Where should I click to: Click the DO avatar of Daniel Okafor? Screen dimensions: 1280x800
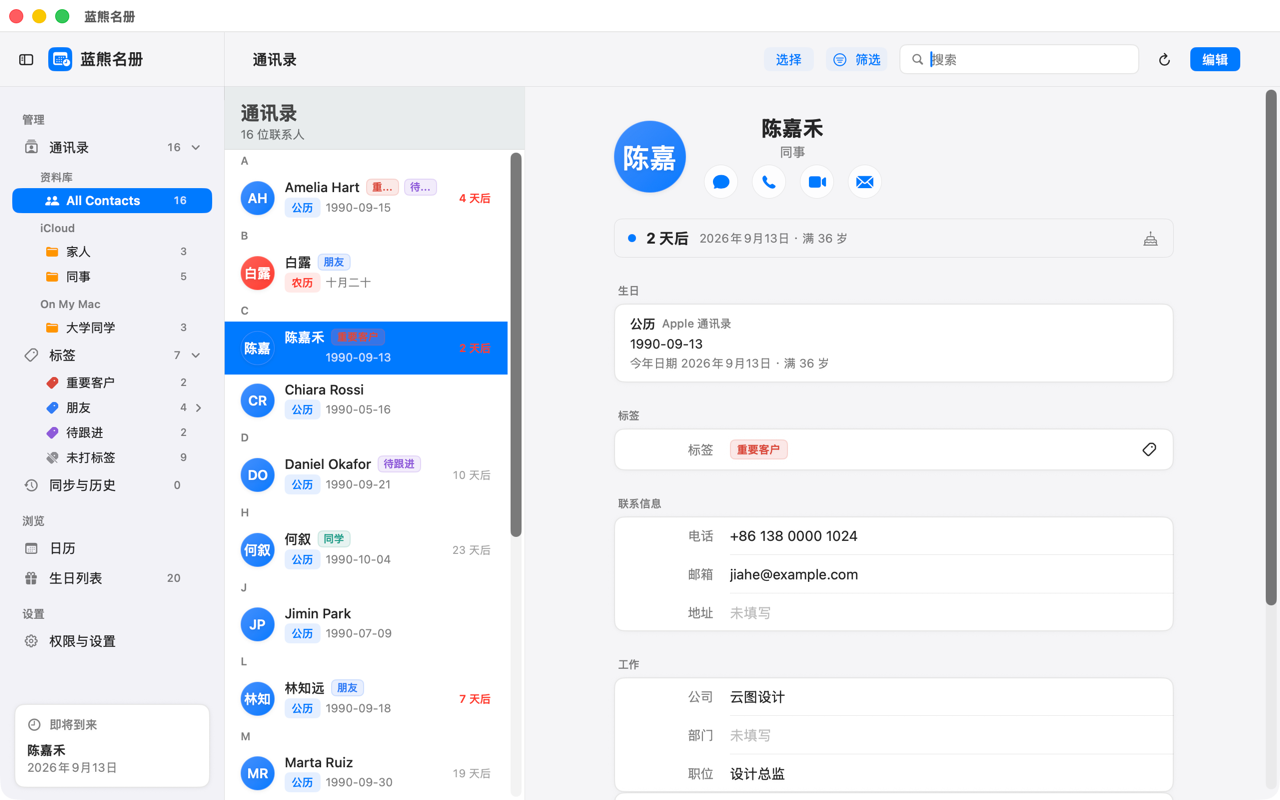[x=257, y=475]
